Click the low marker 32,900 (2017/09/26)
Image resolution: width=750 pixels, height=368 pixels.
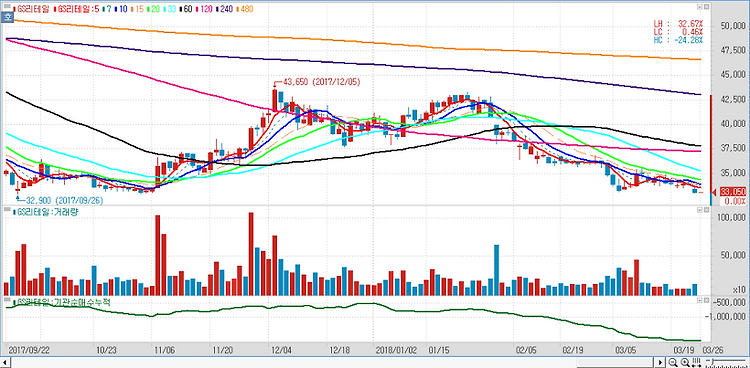[x=64, y=201]
